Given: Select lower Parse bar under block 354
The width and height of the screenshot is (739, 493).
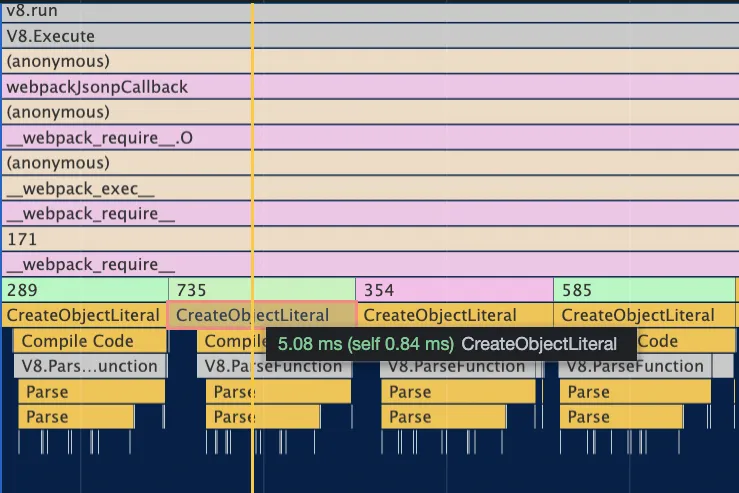Looking at the screenshot, I should tap(443, 417).
